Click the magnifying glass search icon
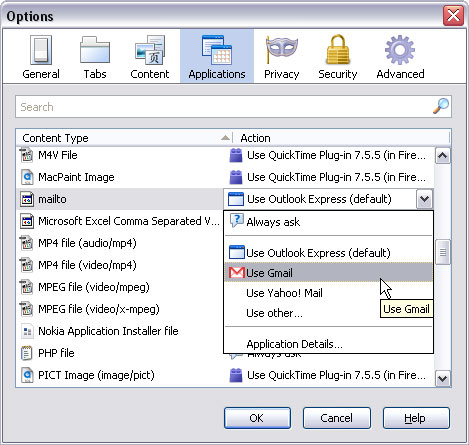Image resolution: width=469 pixels, height=445 pixels. click(441, 106)
